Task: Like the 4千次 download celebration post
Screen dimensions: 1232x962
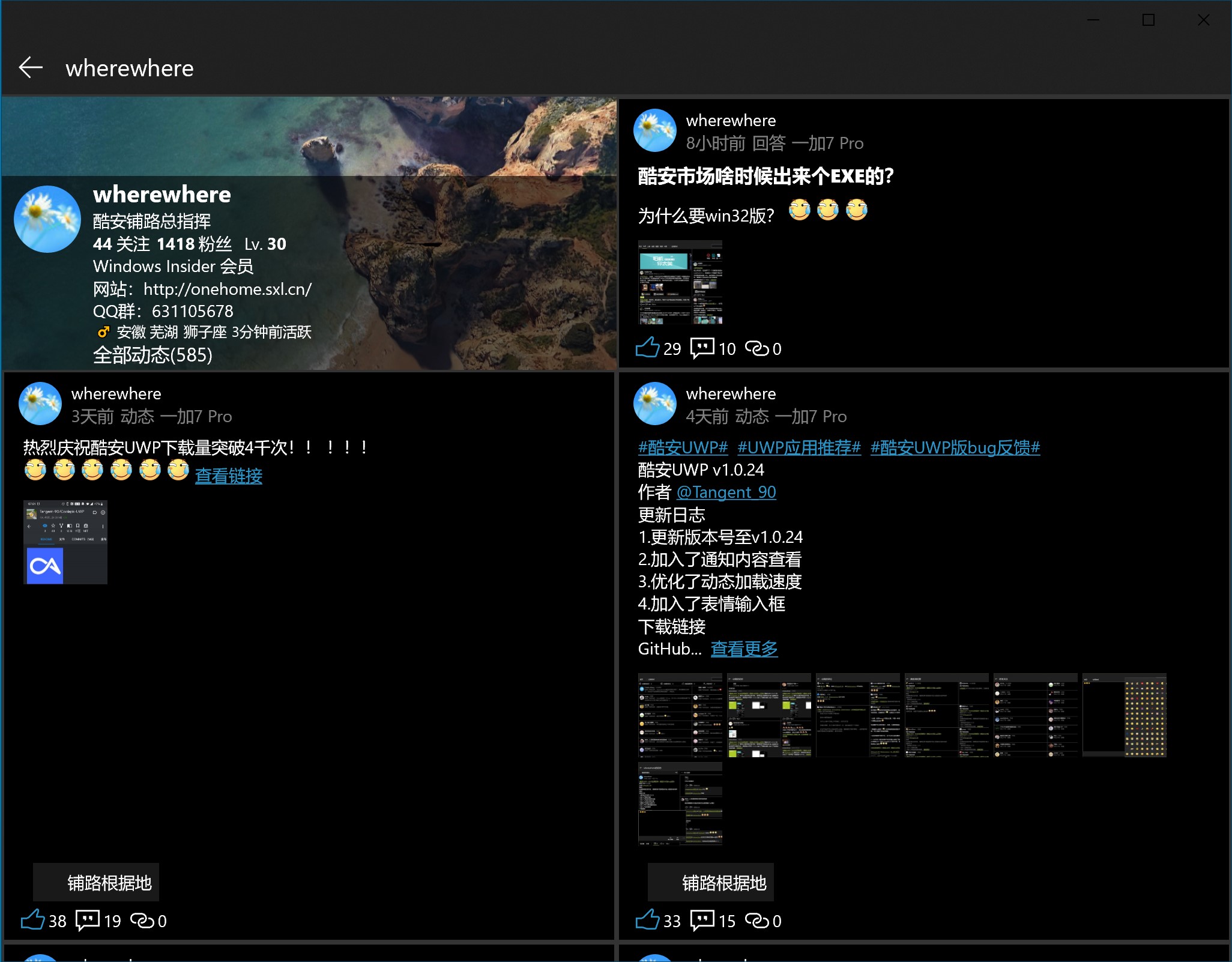Action: (x=33, y=920)
